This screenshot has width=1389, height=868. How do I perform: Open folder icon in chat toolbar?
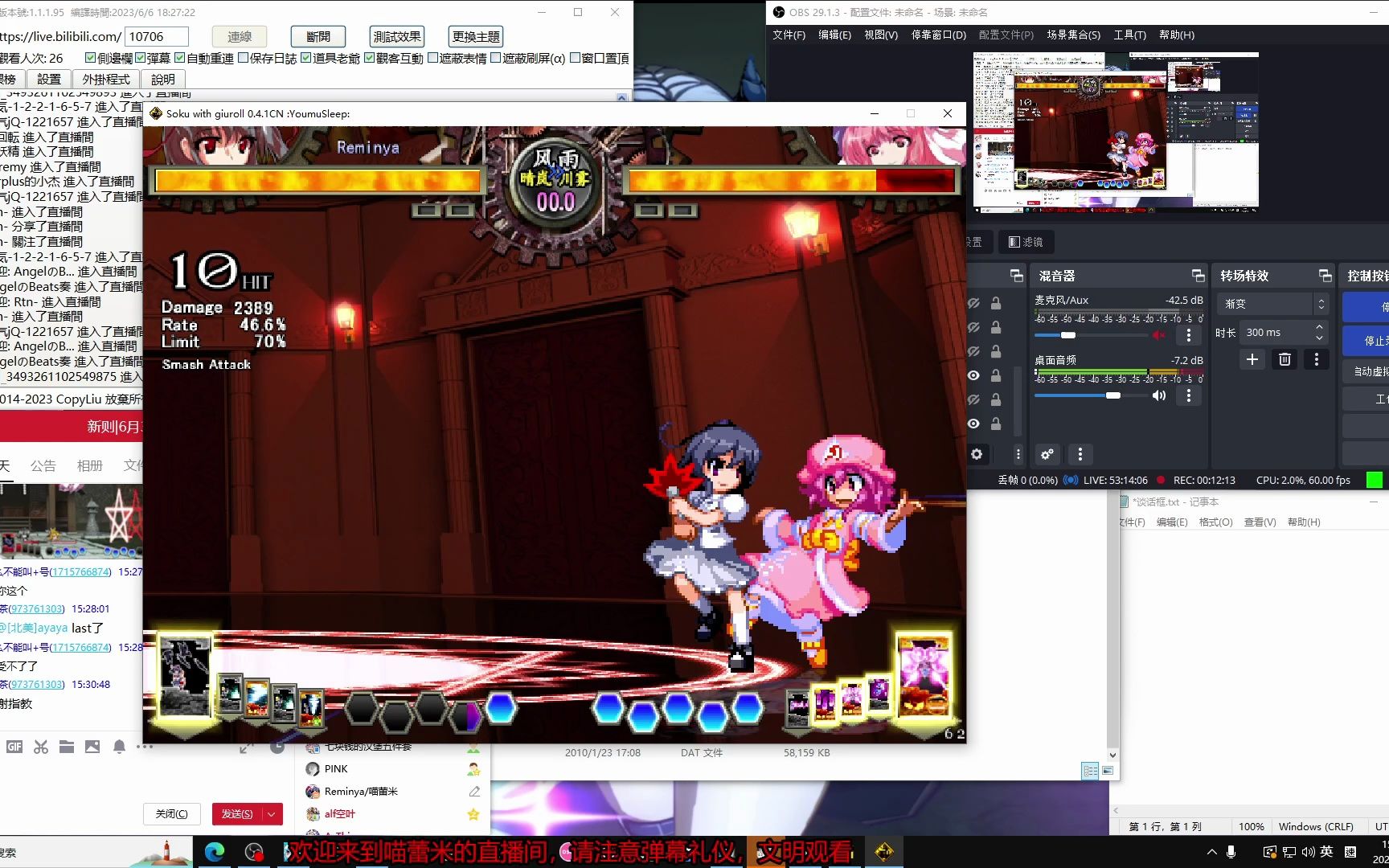(67, 747)
